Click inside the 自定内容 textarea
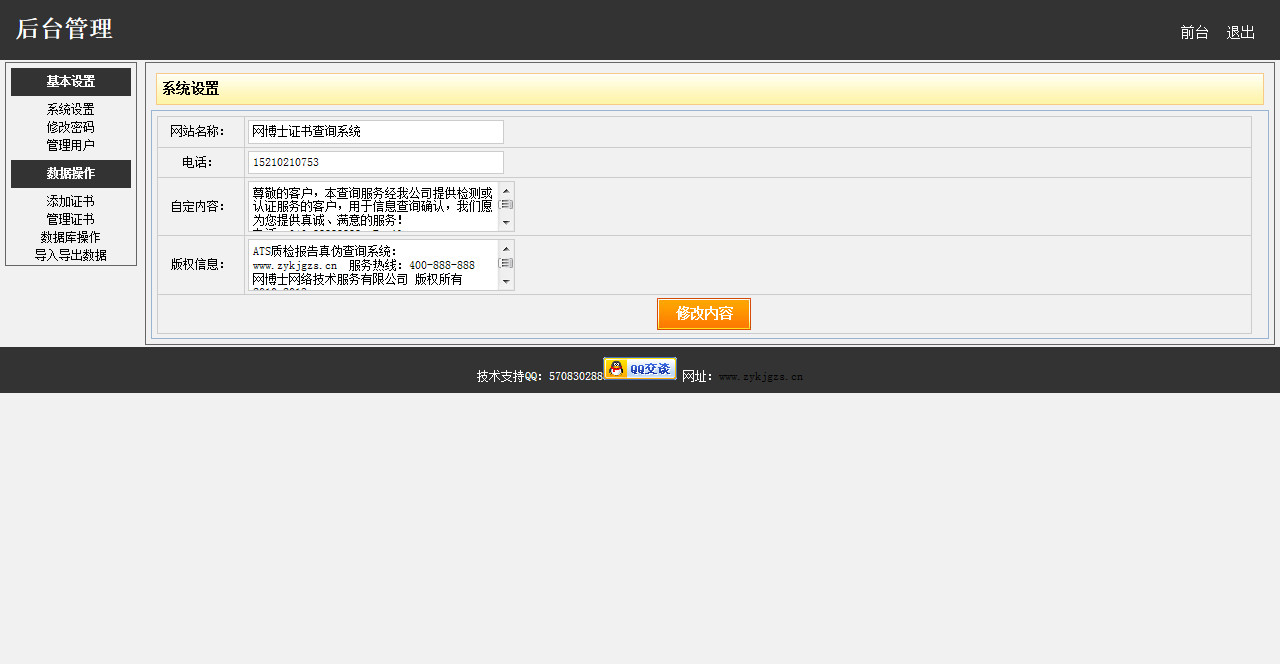The width and height of the screenshot is (1280, 664). [x=372, y=206]
